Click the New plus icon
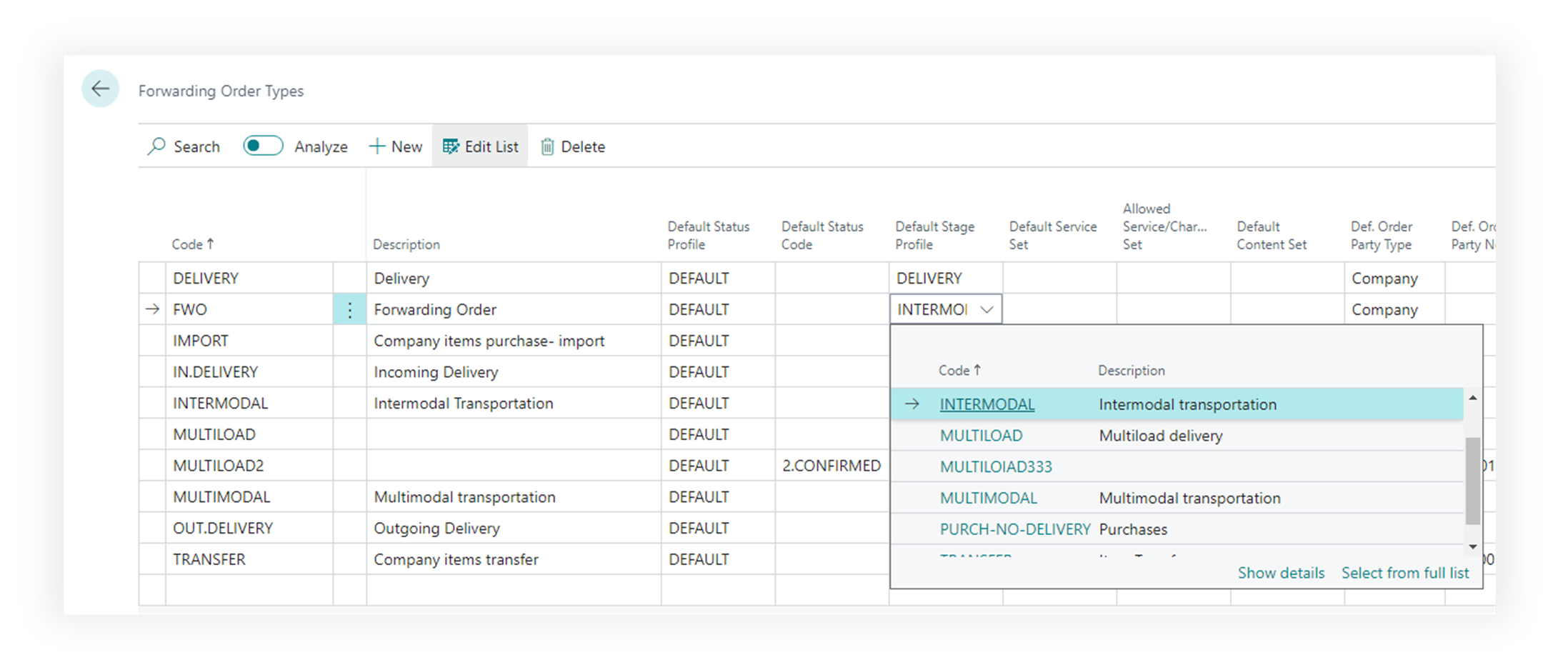Screen dimensions: 1568x670 [x=376, y=146]
